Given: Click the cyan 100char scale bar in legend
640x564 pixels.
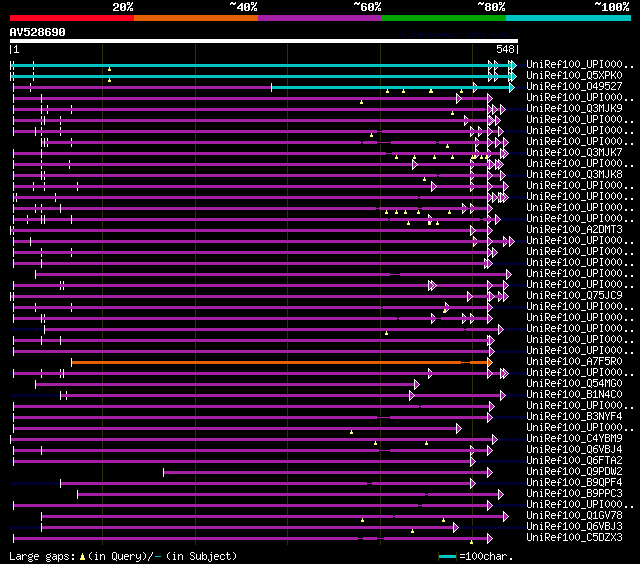Looking at the screenshot, I should pos(447,557).
